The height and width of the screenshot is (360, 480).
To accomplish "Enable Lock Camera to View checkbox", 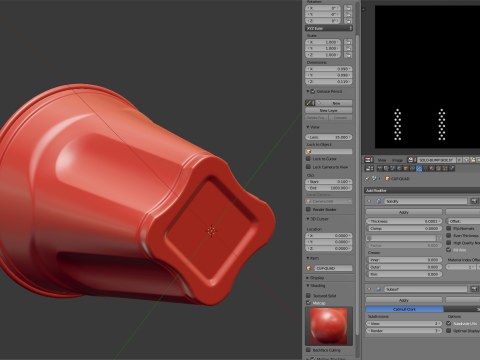I will coord(308,167).
